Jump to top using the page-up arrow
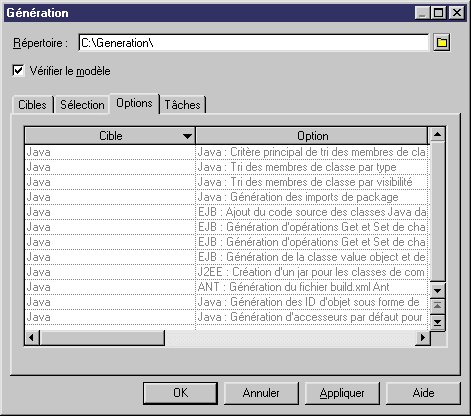The width and height of the screenshot is (471, 416). tap(437, 306)
